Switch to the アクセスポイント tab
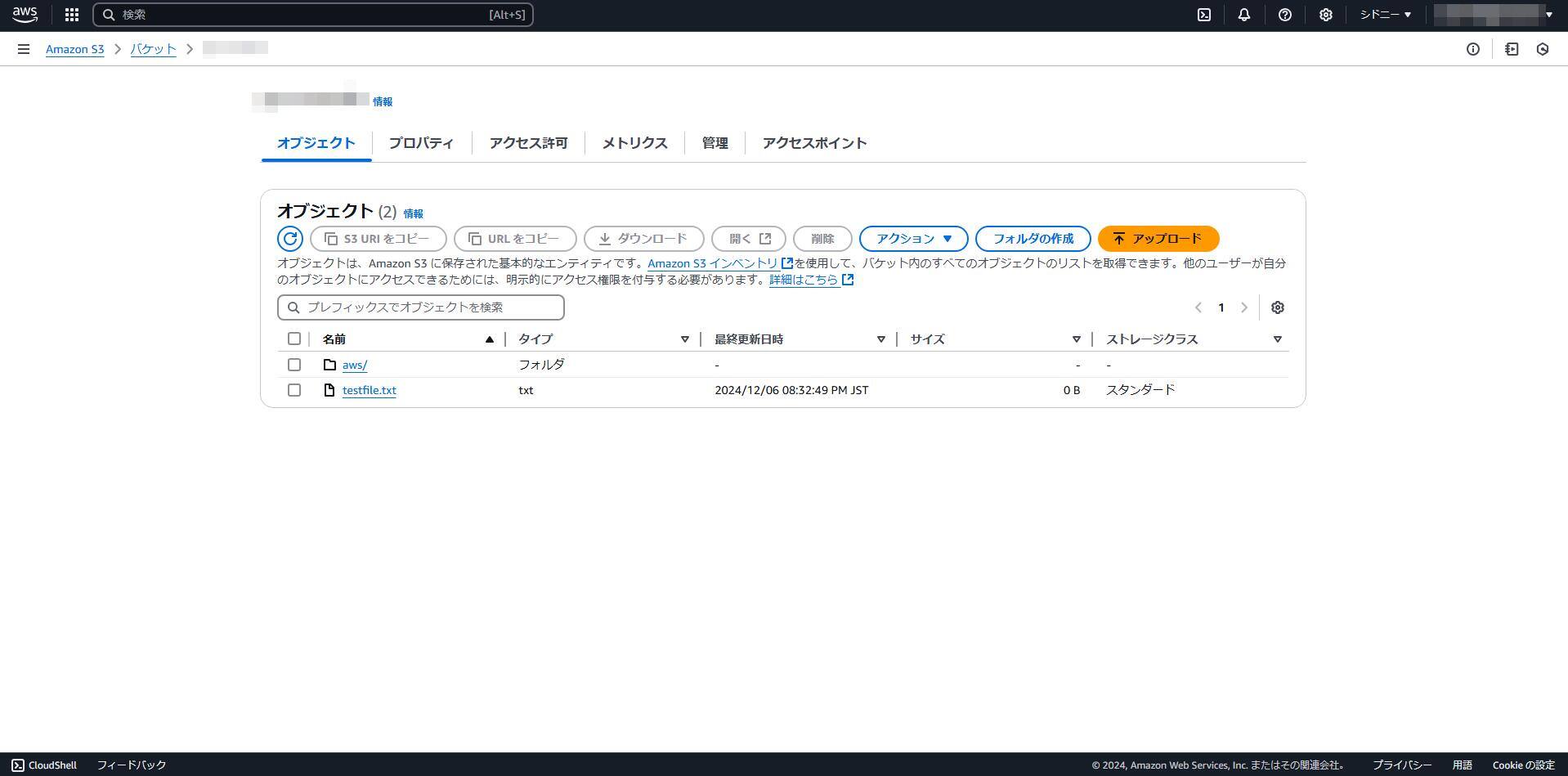 814,143
